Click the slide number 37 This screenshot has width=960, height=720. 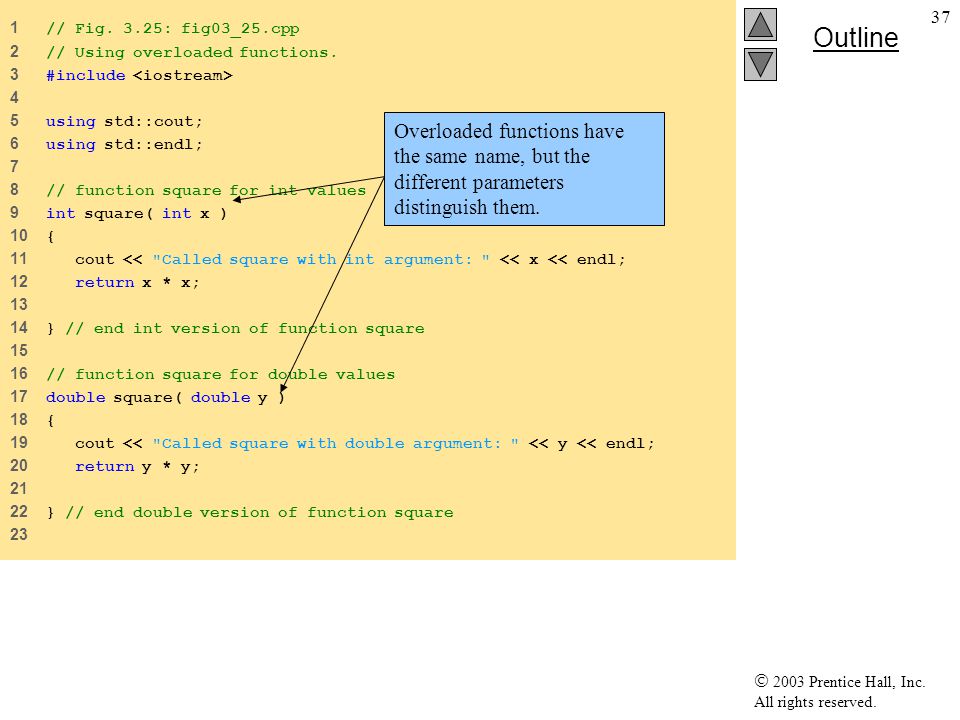click(940, 17)
